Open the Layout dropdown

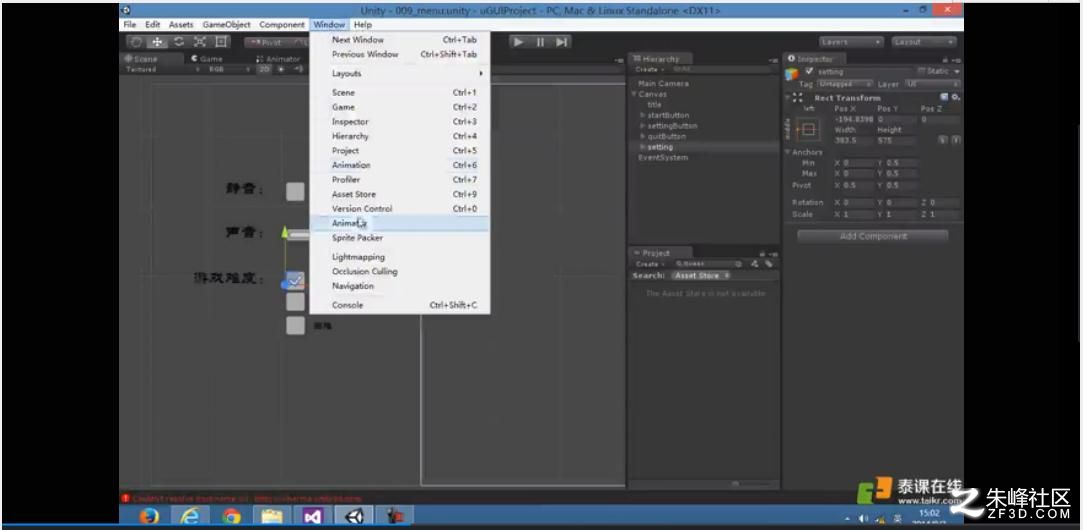coord(924,42)
